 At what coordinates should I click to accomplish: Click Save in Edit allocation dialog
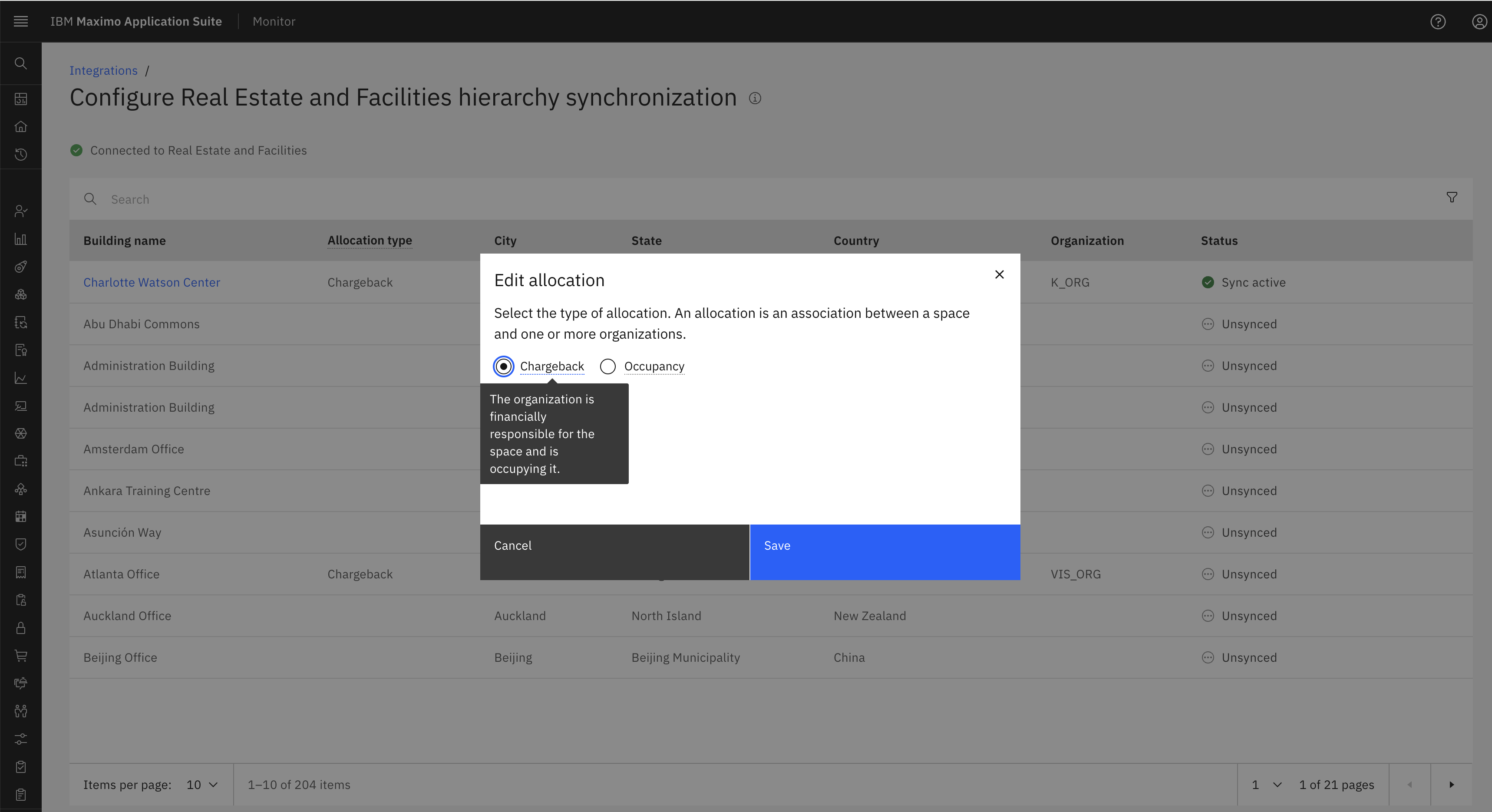tap(885, 552)
